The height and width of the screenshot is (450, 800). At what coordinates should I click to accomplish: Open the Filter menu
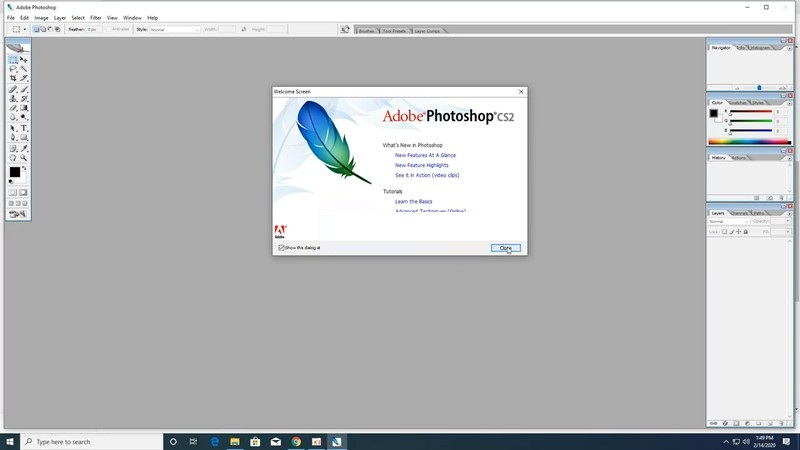coord(95,18)
